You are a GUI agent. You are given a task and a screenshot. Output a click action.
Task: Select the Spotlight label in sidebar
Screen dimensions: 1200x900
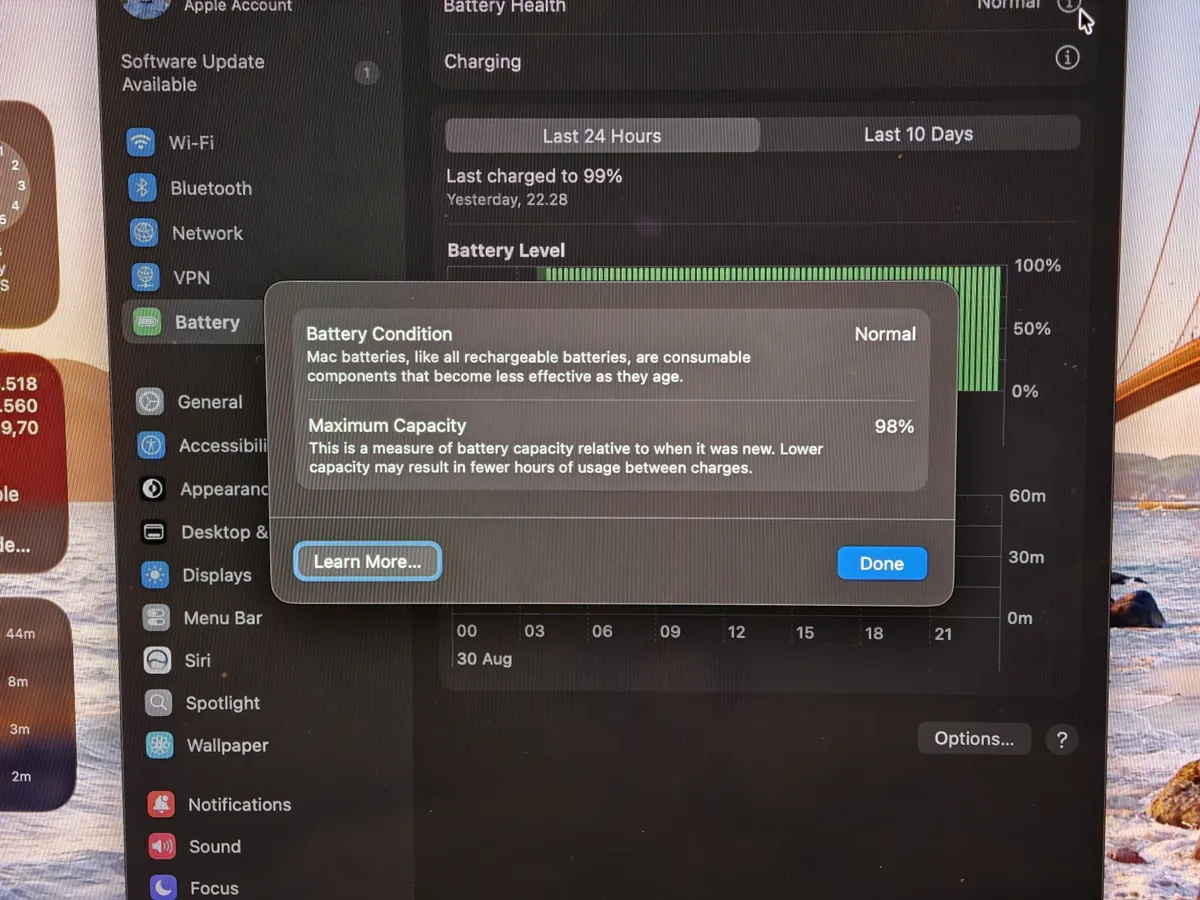click(x=223, y=703)
